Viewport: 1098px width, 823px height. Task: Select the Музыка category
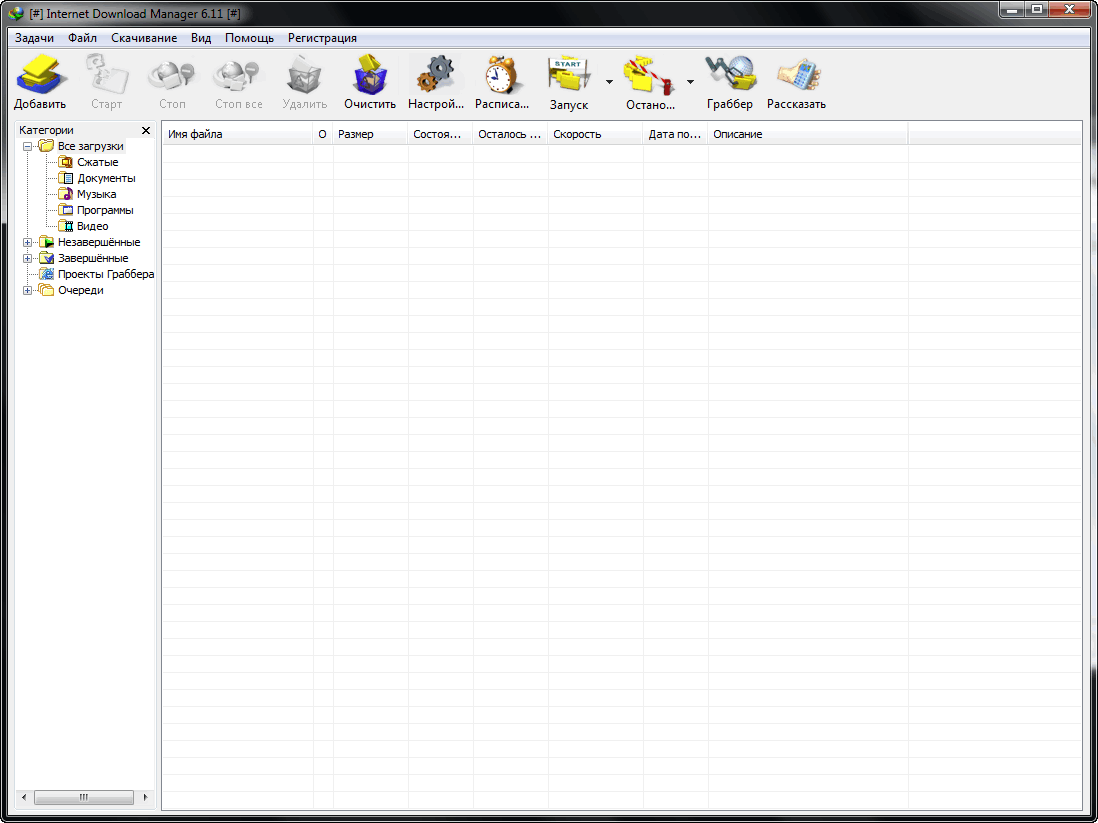click(97, 195)
